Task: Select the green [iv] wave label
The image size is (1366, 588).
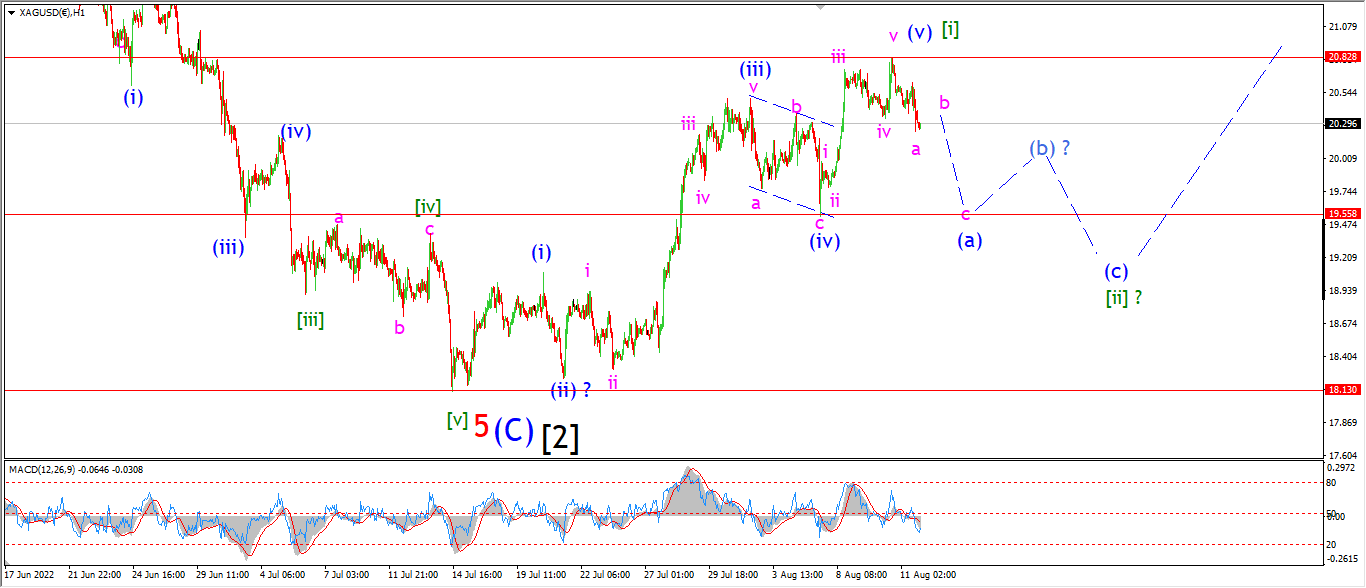Action: coord(428,207)
